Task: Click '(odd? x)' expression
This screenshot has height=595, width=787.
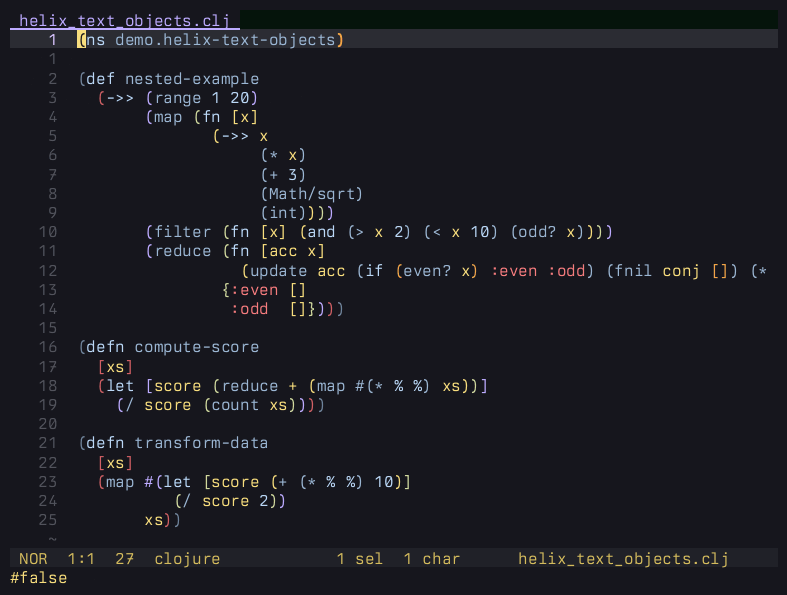Action: click(548, 232)
